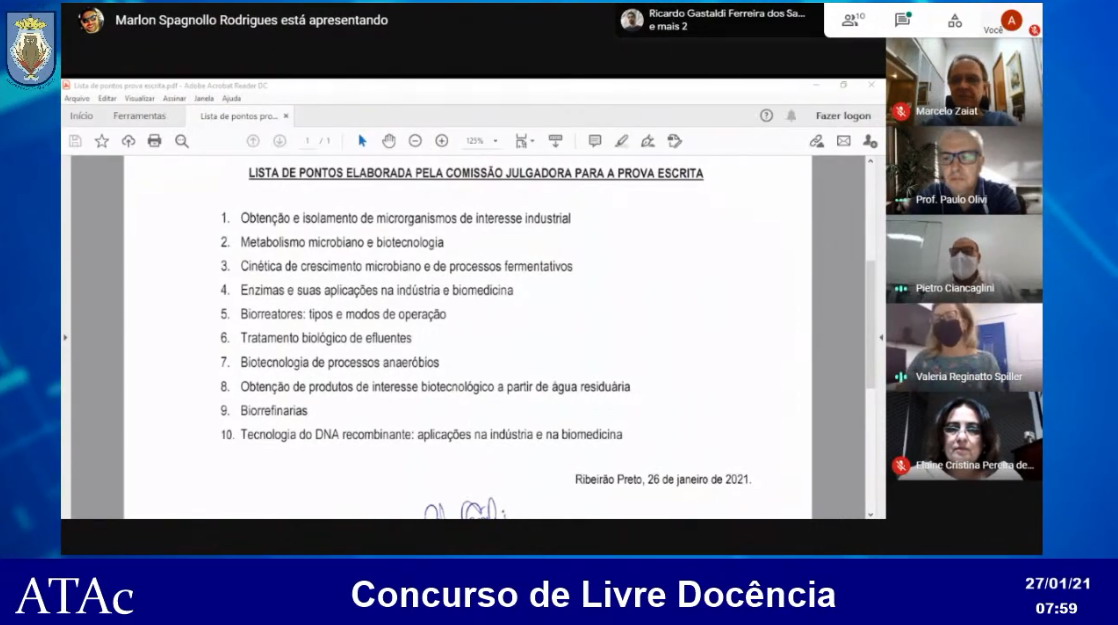Bookmark the document with the star icon
The width and height of the screenshot is (1118, 625).
coord(102,141)
